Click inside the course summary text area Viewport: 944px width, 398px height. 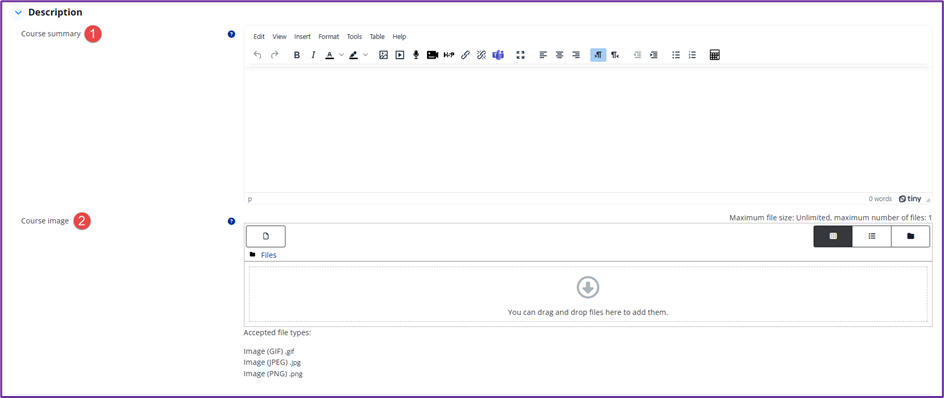tap(588, 129)
